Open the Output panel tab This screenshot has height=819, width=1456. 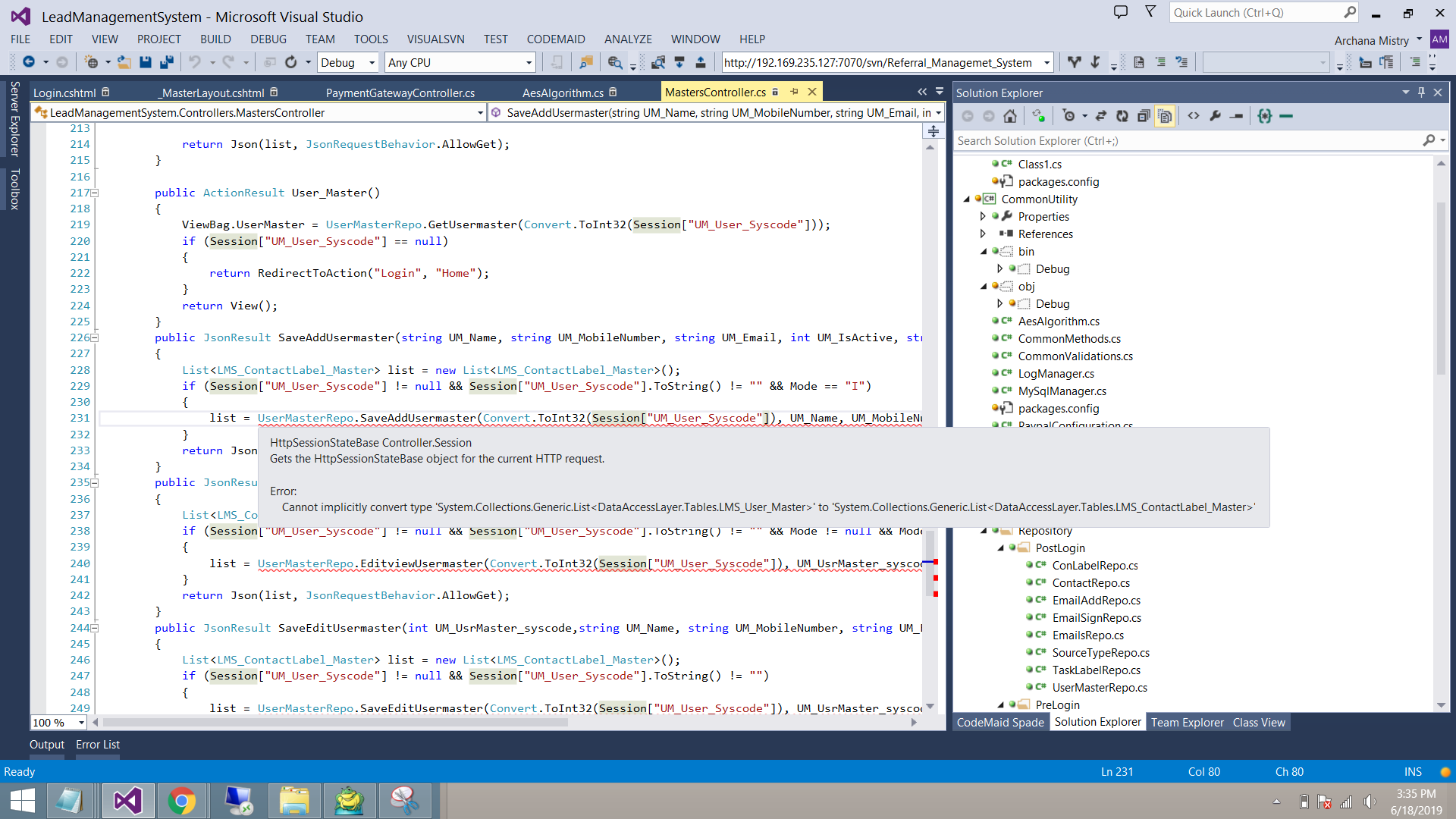[47, 745]
